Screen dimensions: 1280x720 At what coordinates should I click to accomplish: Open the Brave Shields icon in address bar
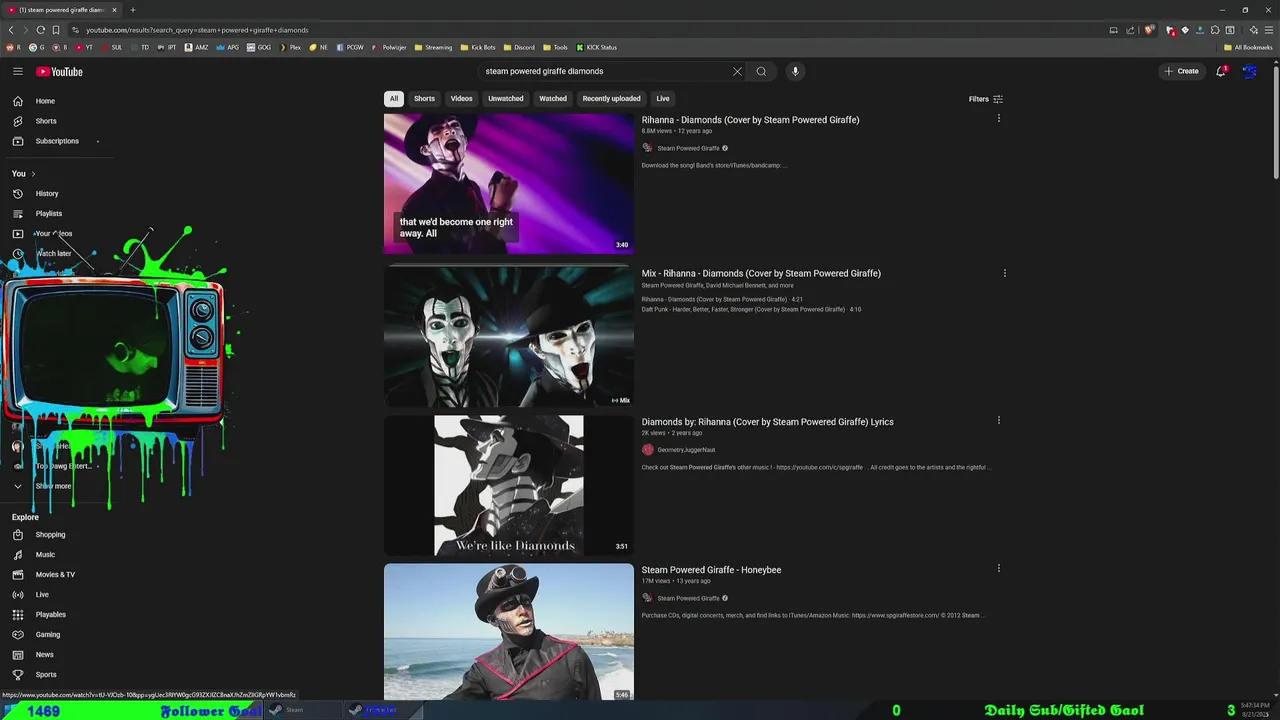1150,30
